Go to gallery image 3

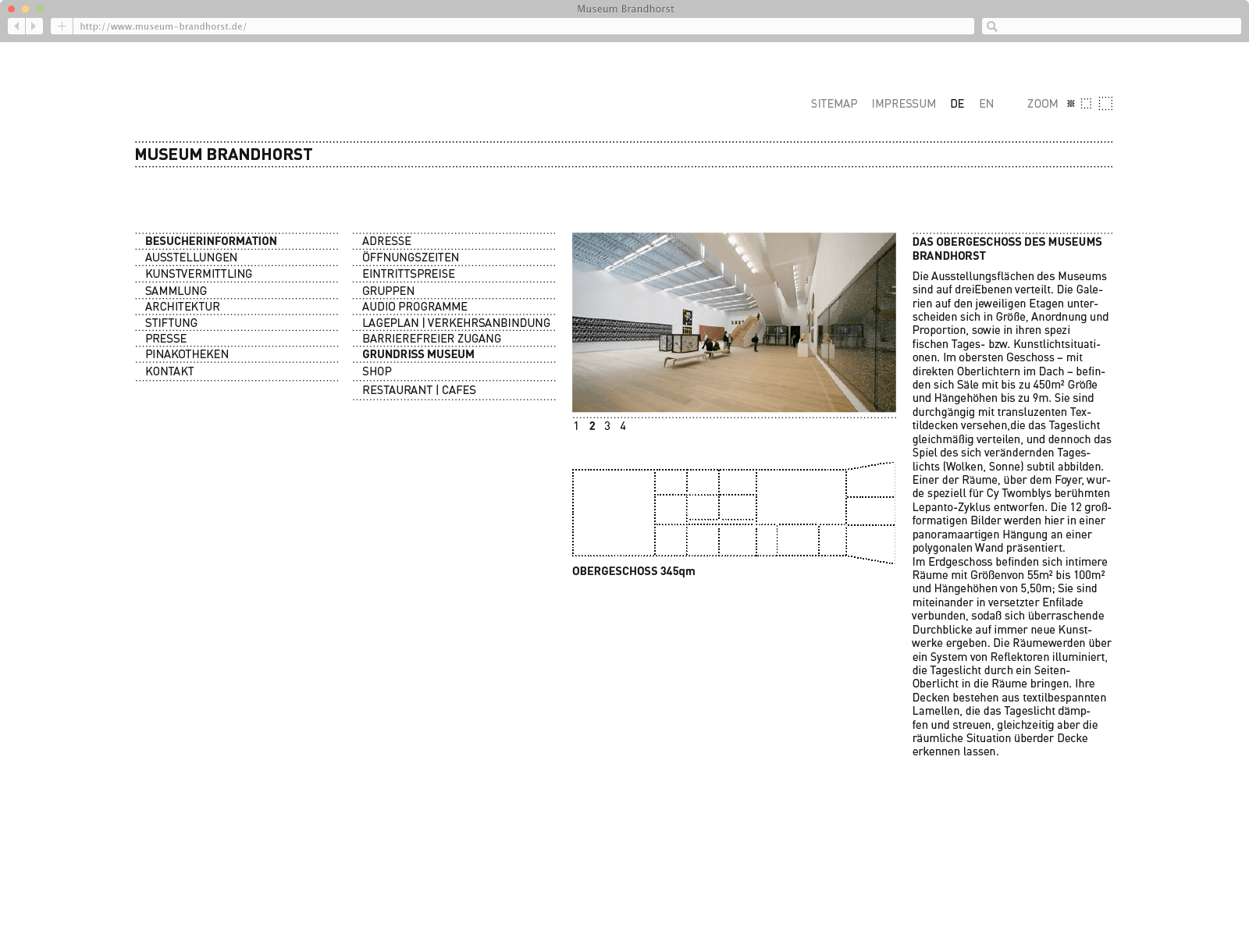(x=607, y=426)
